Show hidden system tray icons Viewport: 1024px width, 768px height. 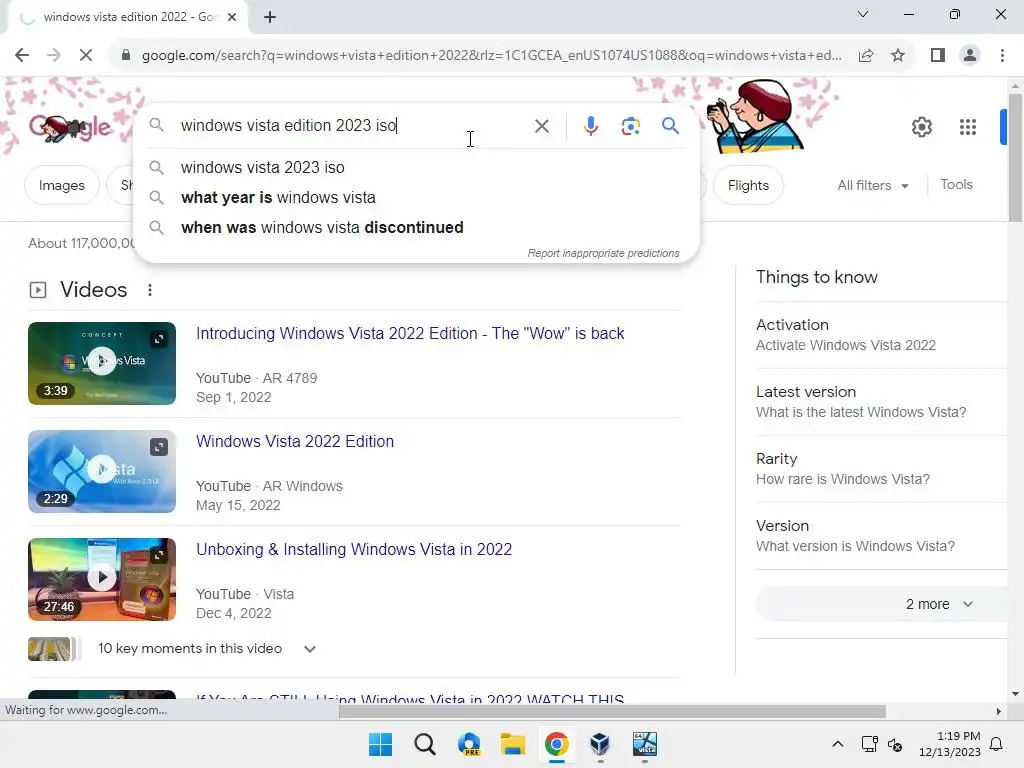click(838, 744)
